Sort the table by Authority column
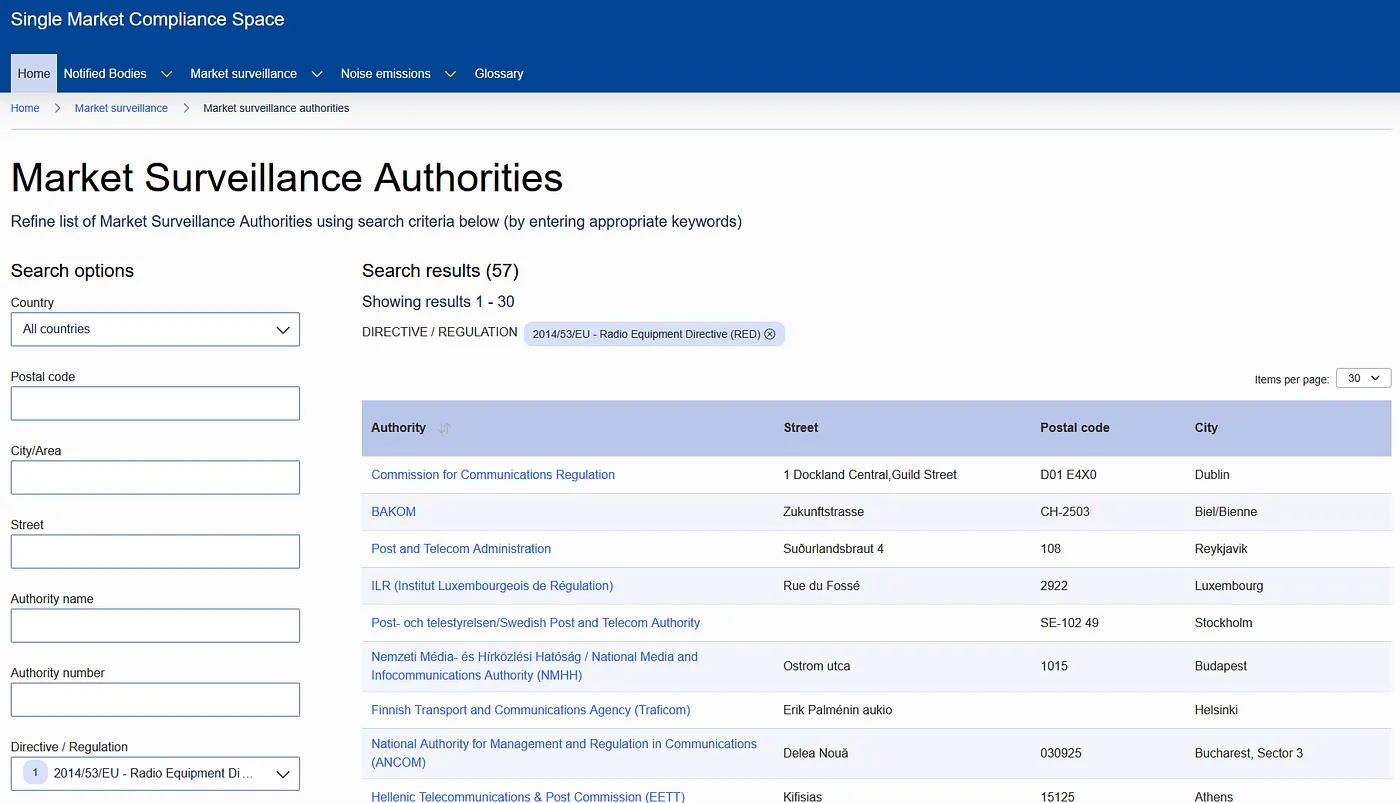The image size is (1400, 803). [444, 428]
